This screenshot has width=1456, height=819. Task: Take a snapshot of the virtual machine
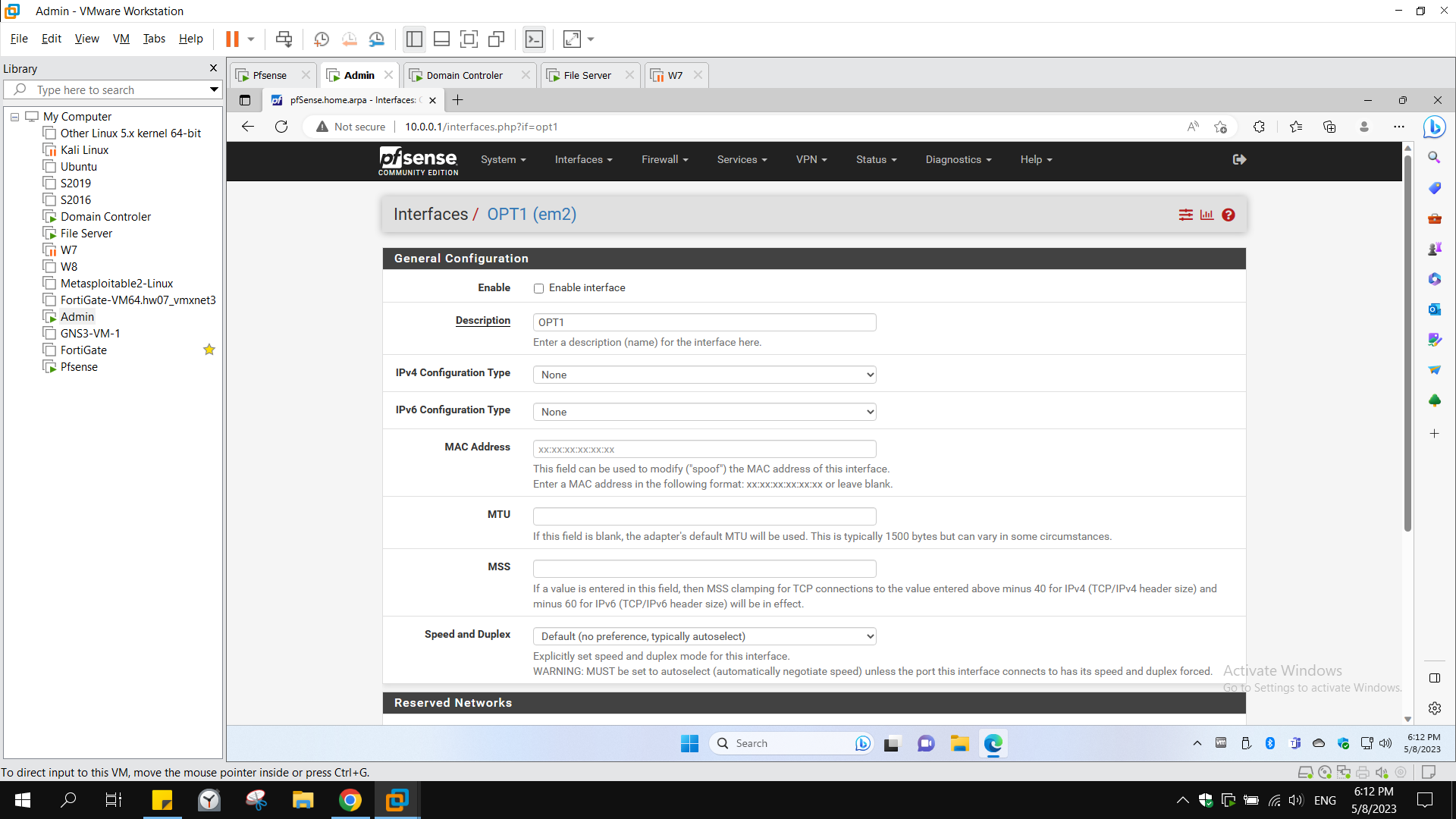point(321,39)
